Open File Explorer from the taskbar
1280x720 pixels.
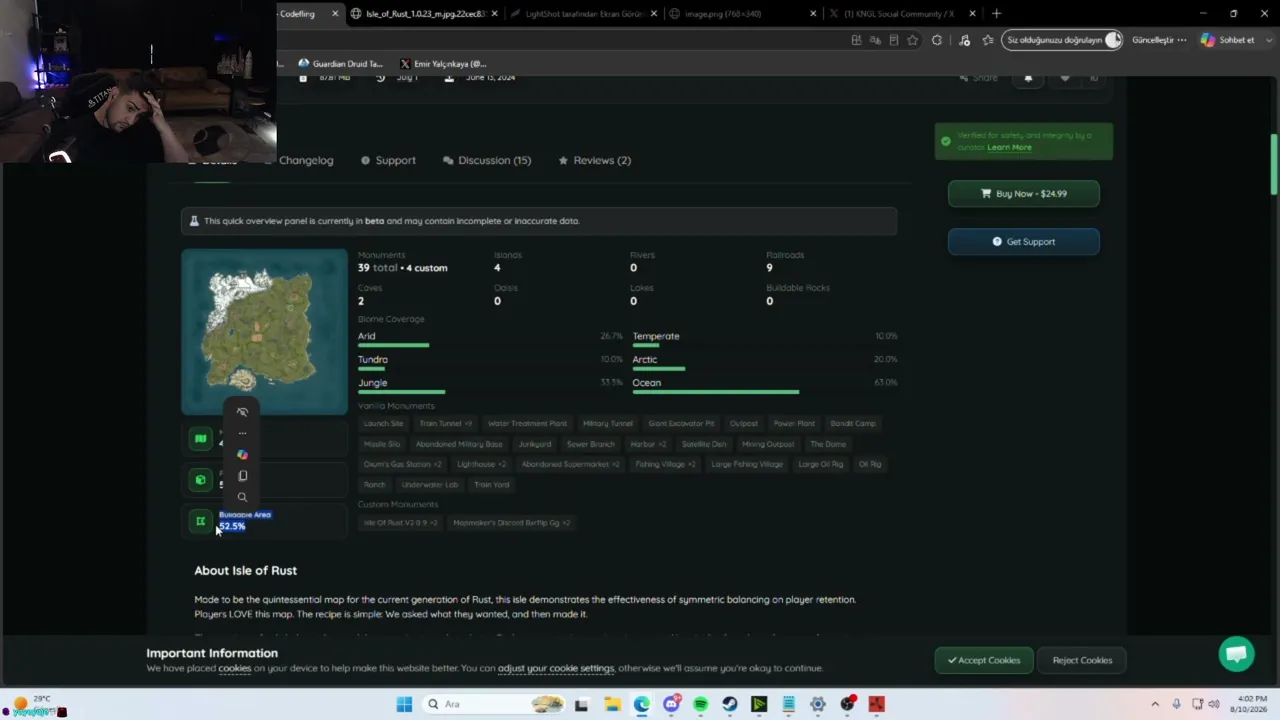pos(612,704)
